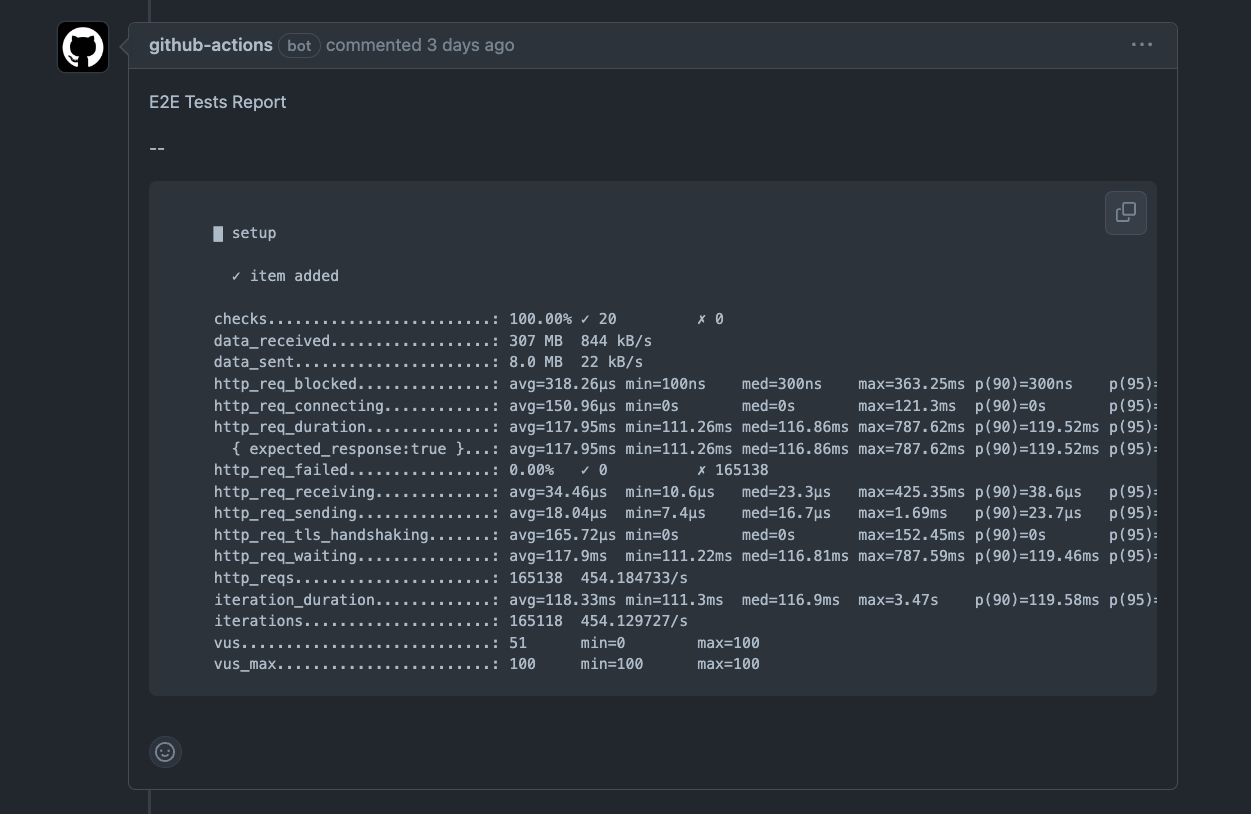Open the '3 days ago' timestamp link
Screen dimensions: 1251x814
click(x=471, y=45)
